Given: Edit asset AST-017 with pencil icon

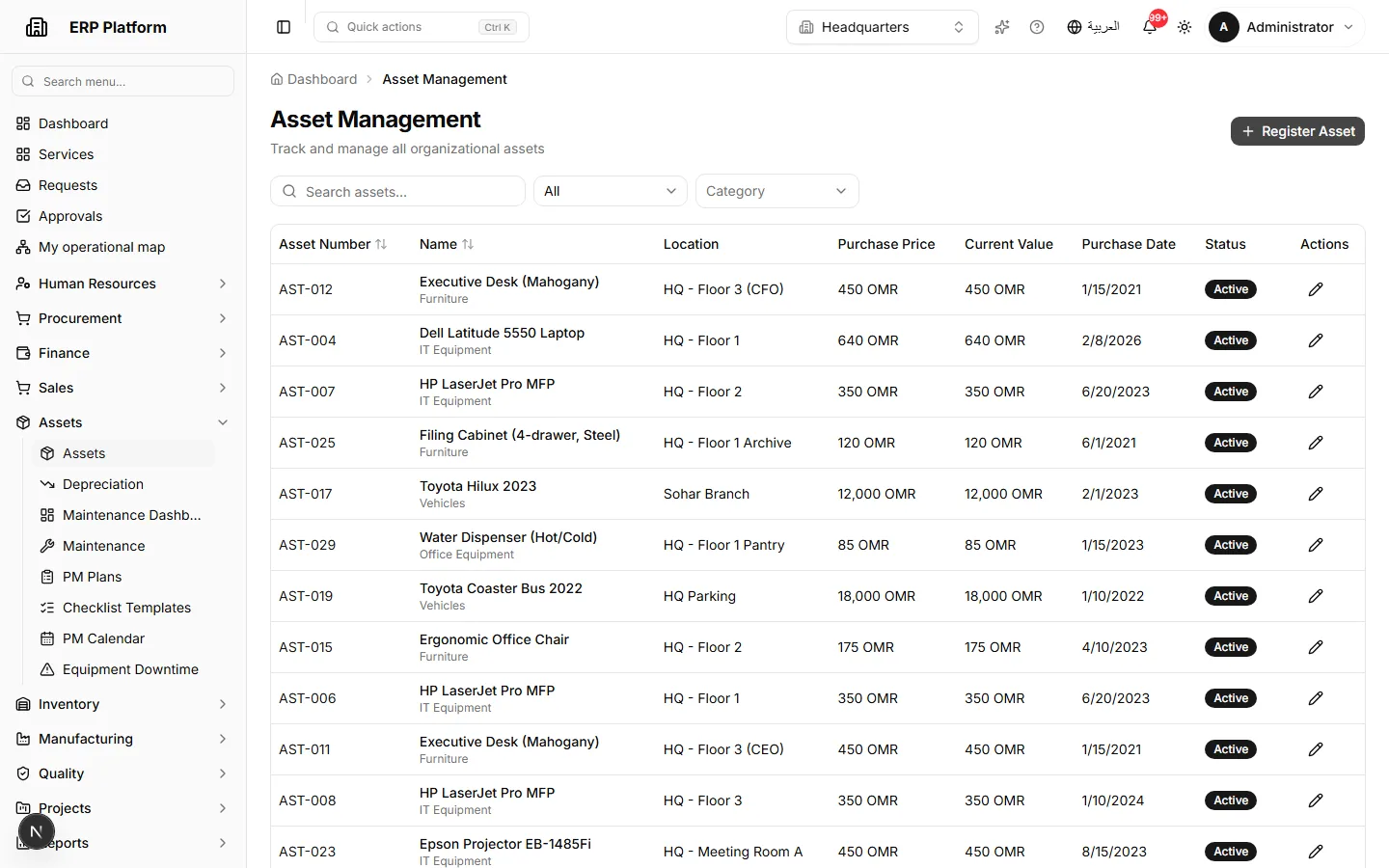Looking at the screenshot, I should pos(1316,494).
